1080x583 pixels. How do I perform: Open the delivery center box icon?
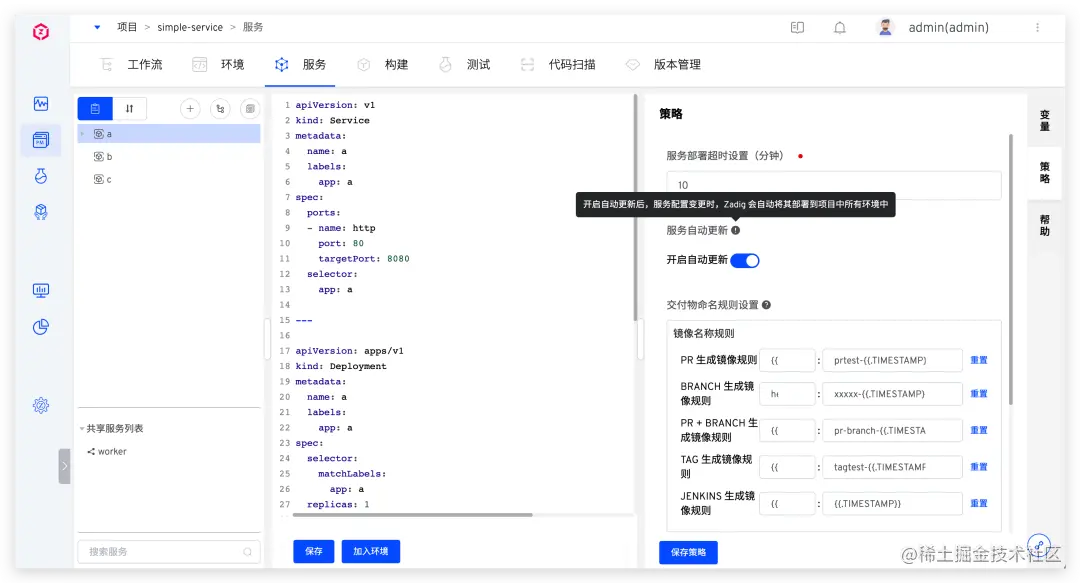(41, 211)
